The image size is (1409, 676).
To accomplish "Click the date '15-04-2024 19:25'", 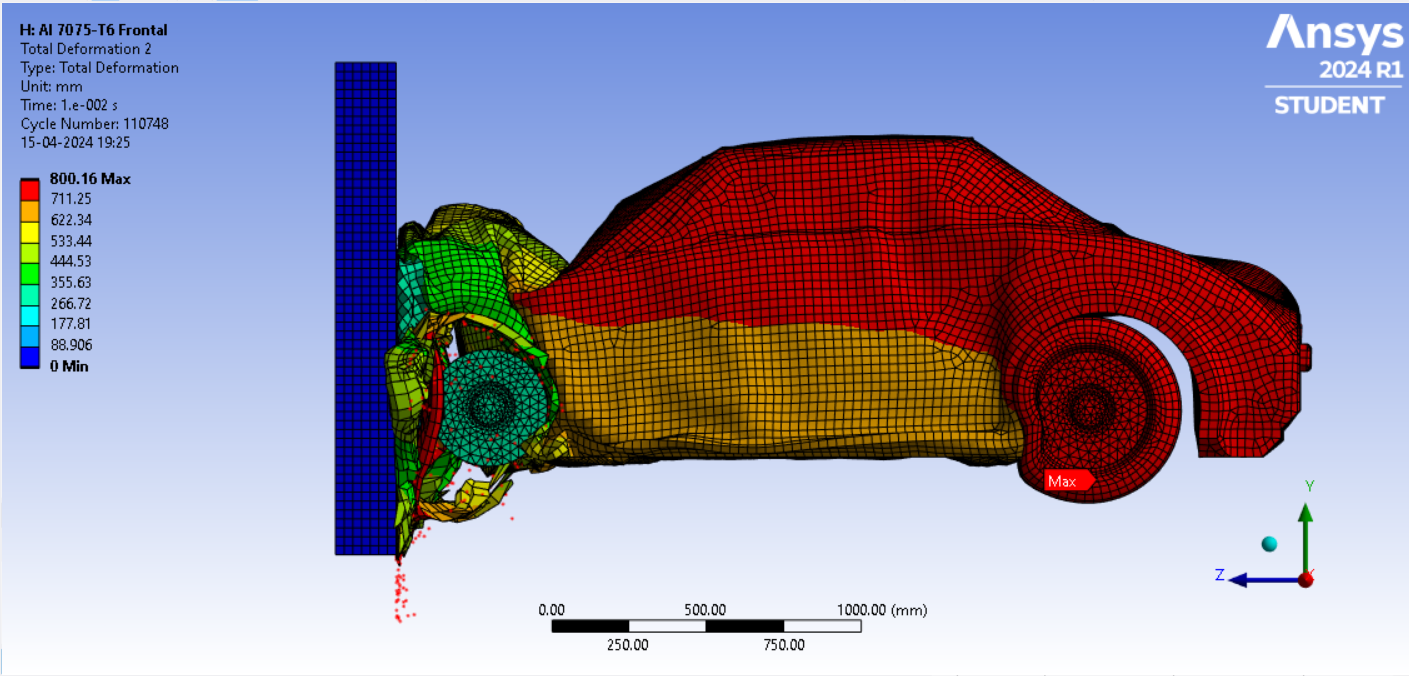I will tap(76, 143).
